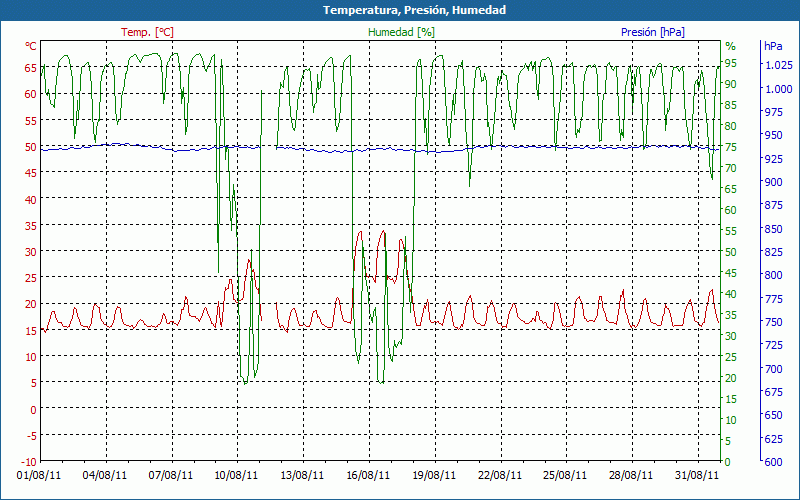
Task: Select the red 'Temp. [°C]' legend label
Action: point(147,32)
